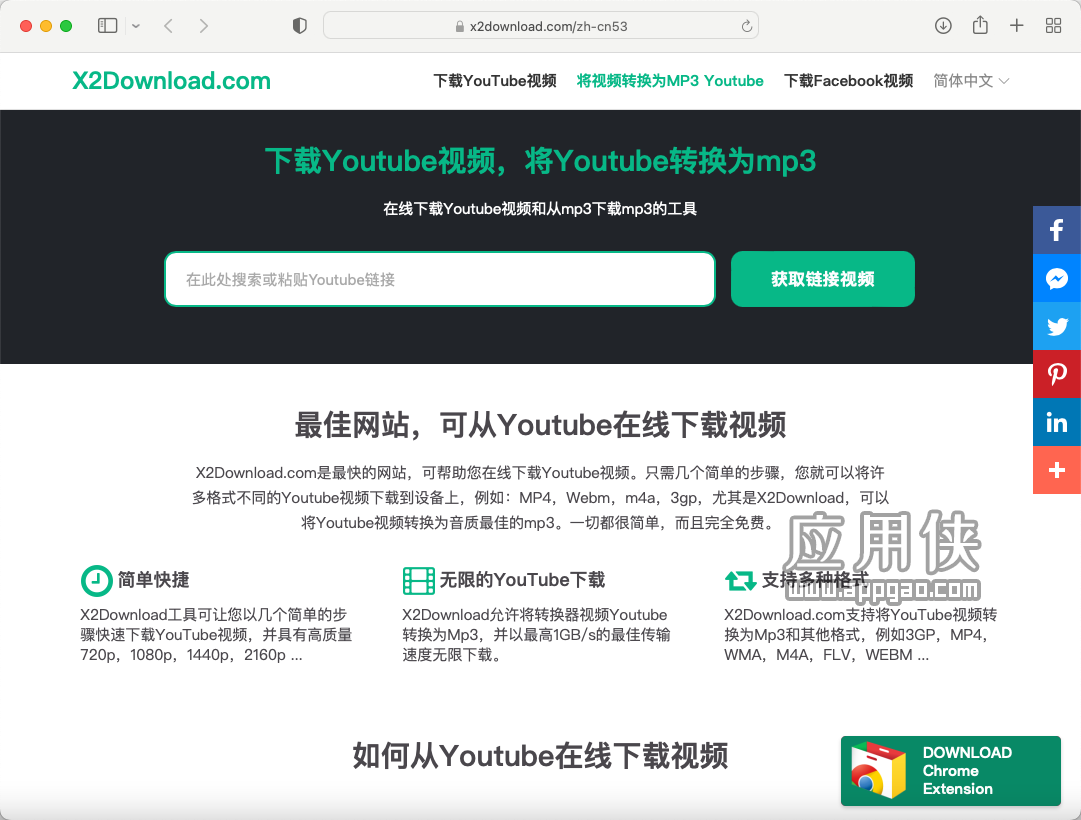Share on Twitter via side icon
The height and width of the screenshot is (820, 1081).
point(1057,326)
